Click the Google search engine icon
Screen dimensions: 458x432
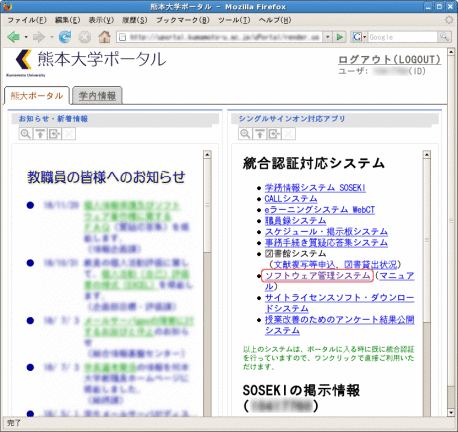(x=357, y=37)
